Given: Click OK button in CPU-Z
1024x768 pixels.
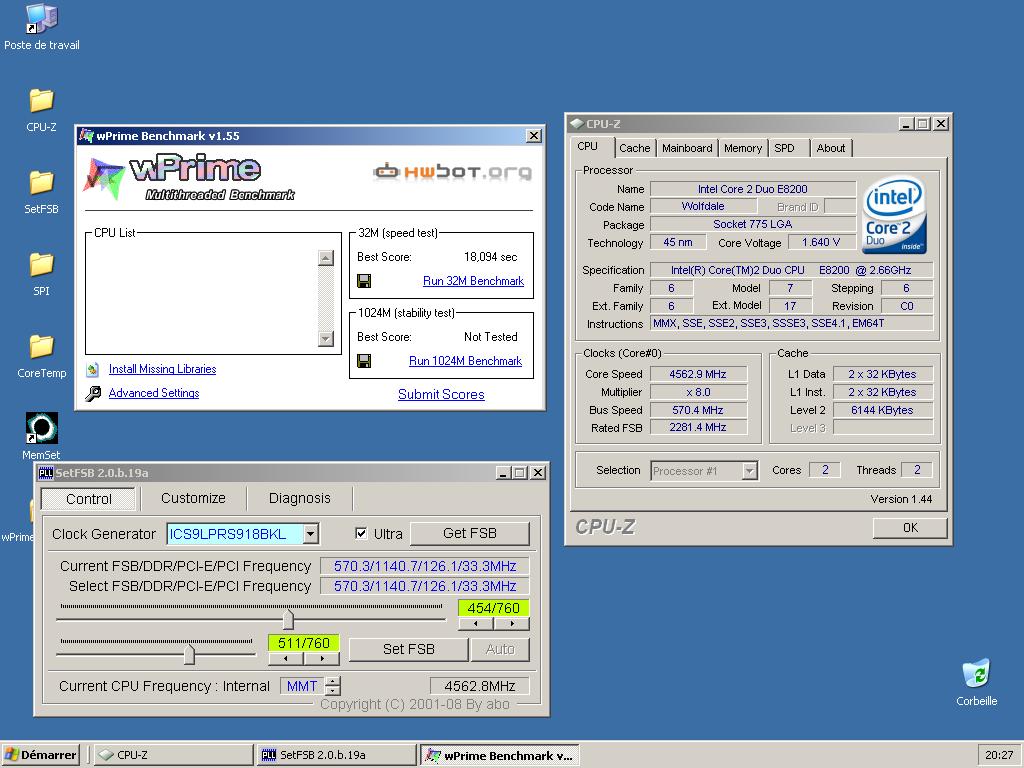Looking at the screenshot, I should (910, 528).
